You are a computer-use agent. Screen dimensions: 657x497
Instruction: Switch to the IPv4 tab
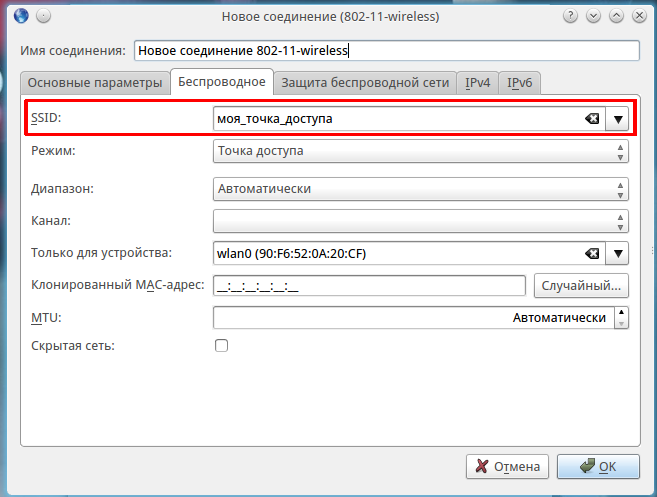click(x=477, y=83)
